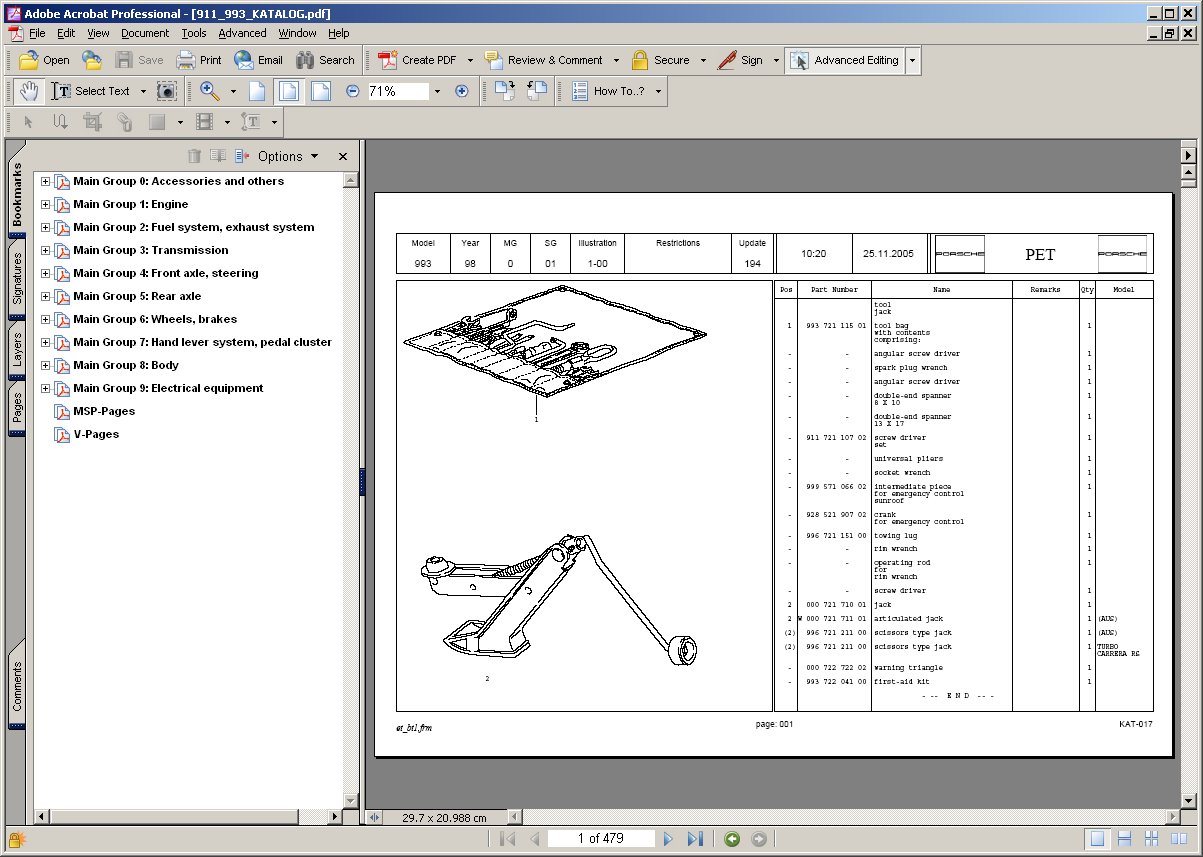Expand Main Group 3: Transmission bookmark
1203x857 pixels.
click(x=45, y=250)
